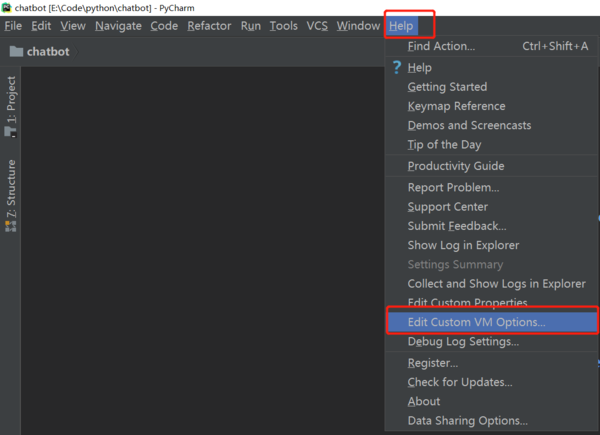Click the chatbot folder icon in breadcrumb

coord(16,51)
